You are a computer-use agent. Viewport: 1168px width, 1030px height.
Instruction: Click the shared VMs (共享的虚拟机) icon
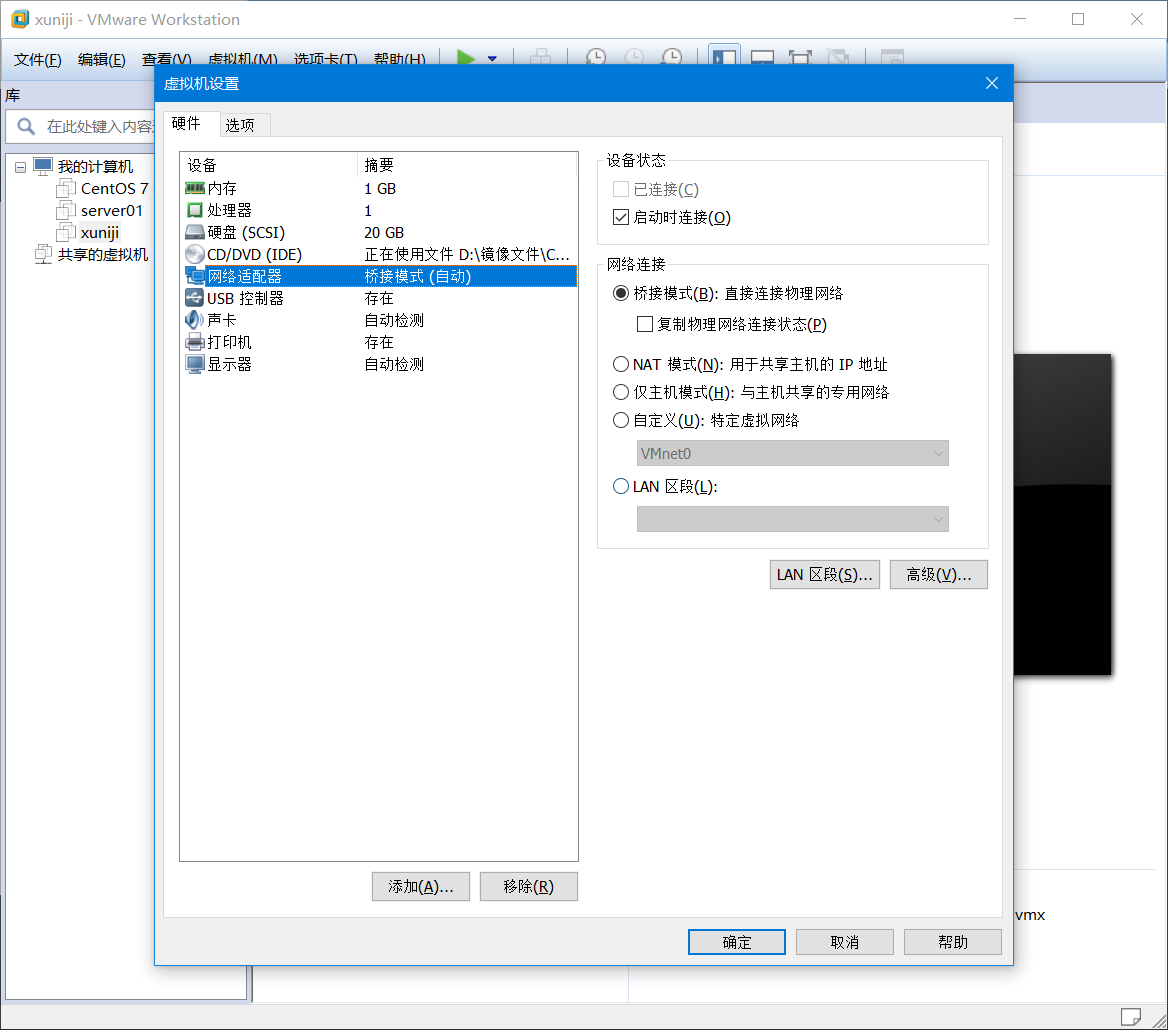(x=43, y=255)
